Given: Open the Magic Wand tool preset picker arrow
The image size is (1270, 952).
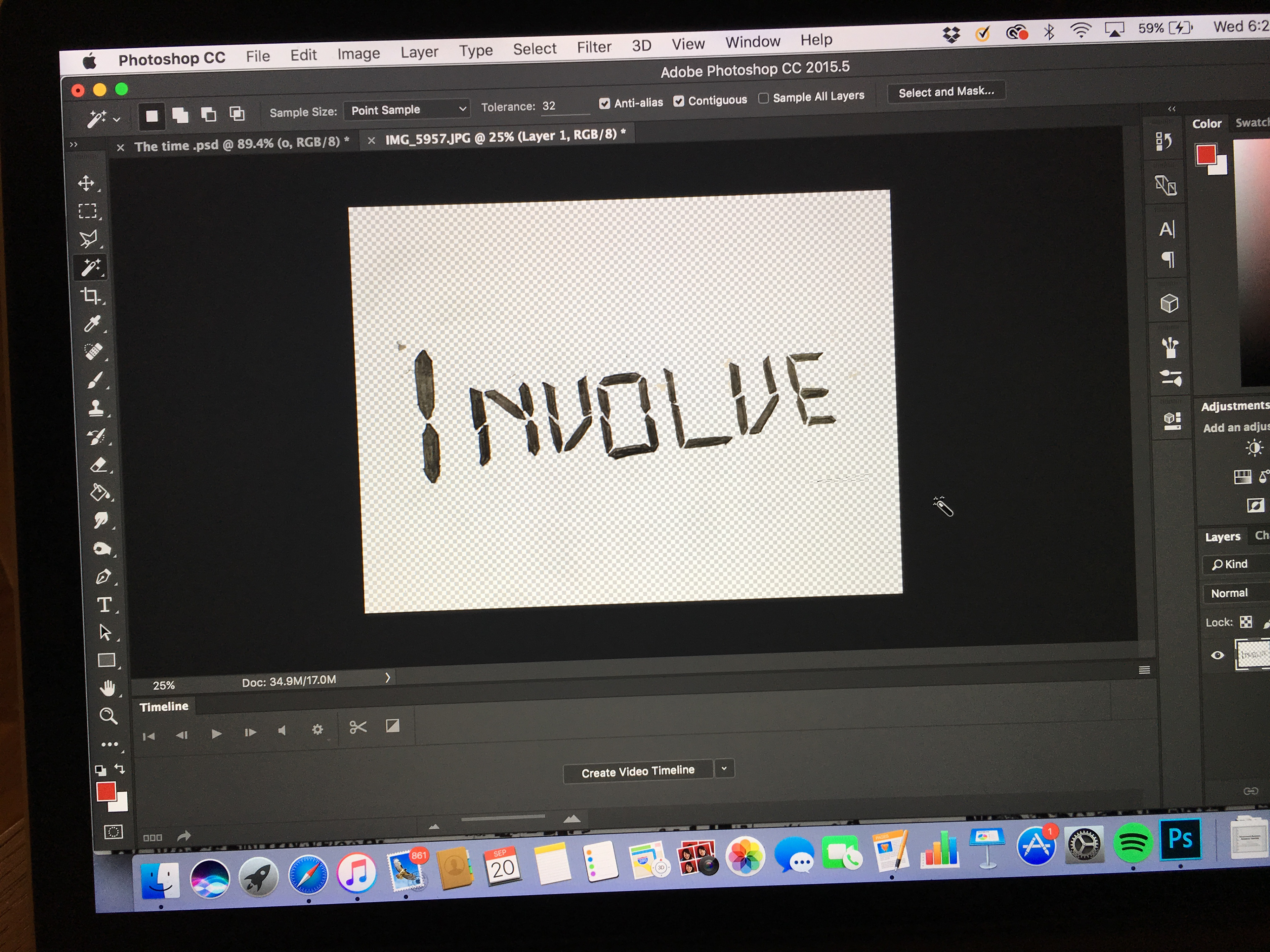Looking at the screenshot, I should (x=116, y=119).
